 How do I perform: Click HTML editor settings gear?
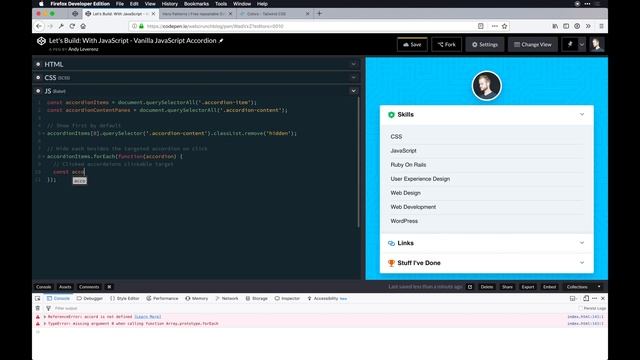[x=38, y=64]
